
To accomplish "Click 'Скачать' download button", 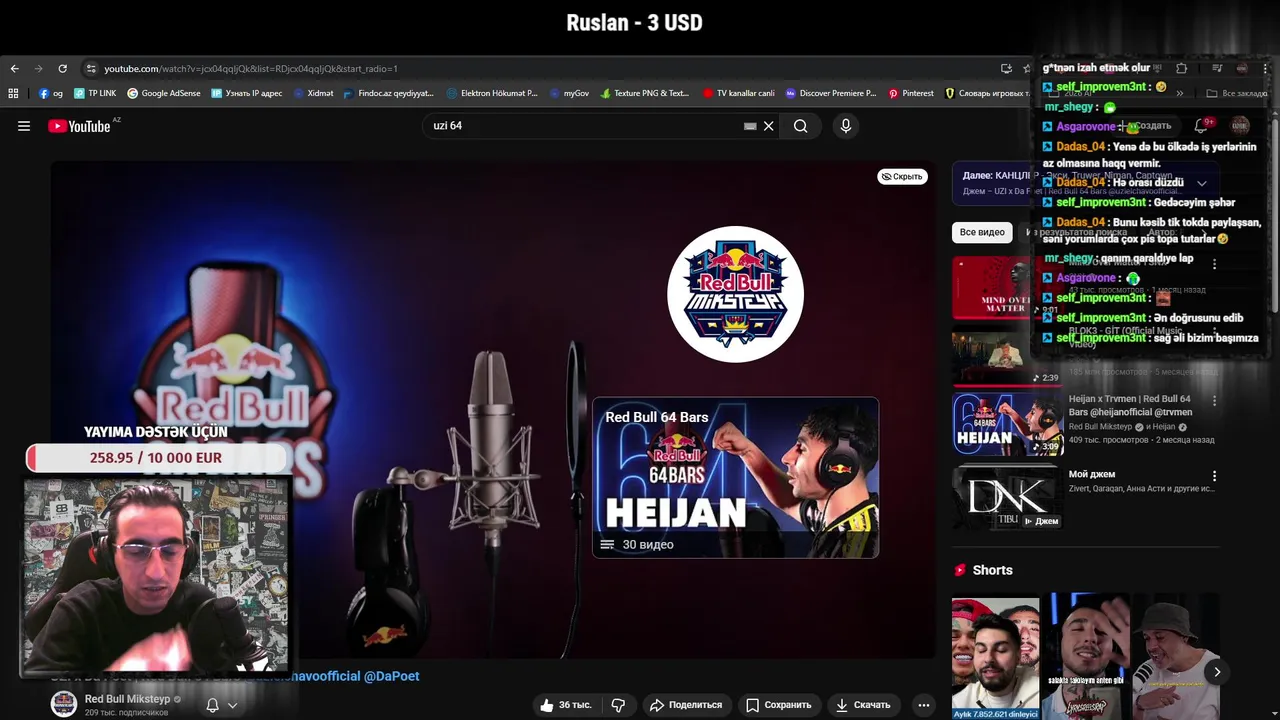I will click(x=863, y=705).
